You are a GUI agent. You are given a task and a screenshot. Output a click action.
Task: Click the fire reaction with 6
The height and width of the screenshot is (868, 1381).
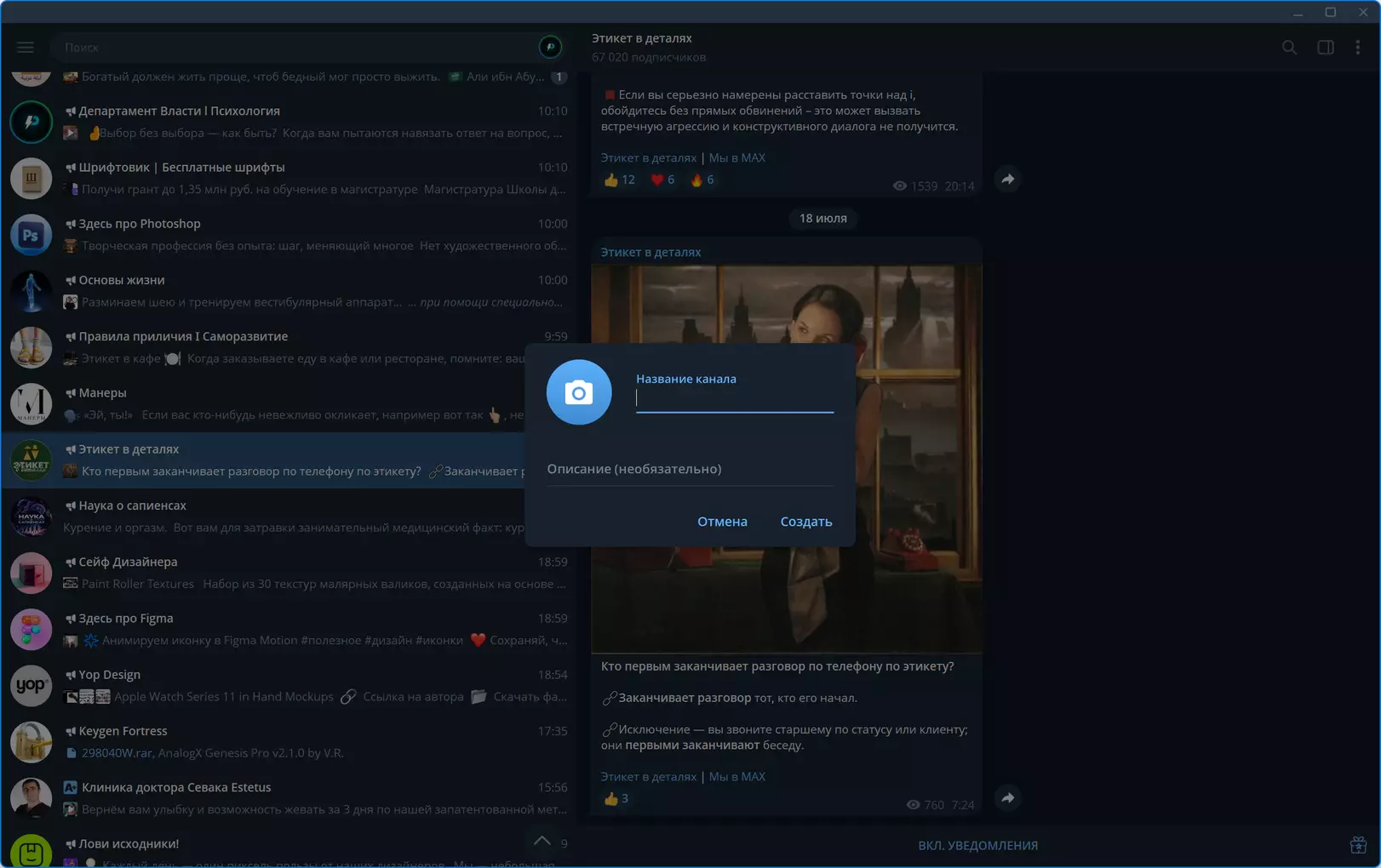tap(702, 180)
